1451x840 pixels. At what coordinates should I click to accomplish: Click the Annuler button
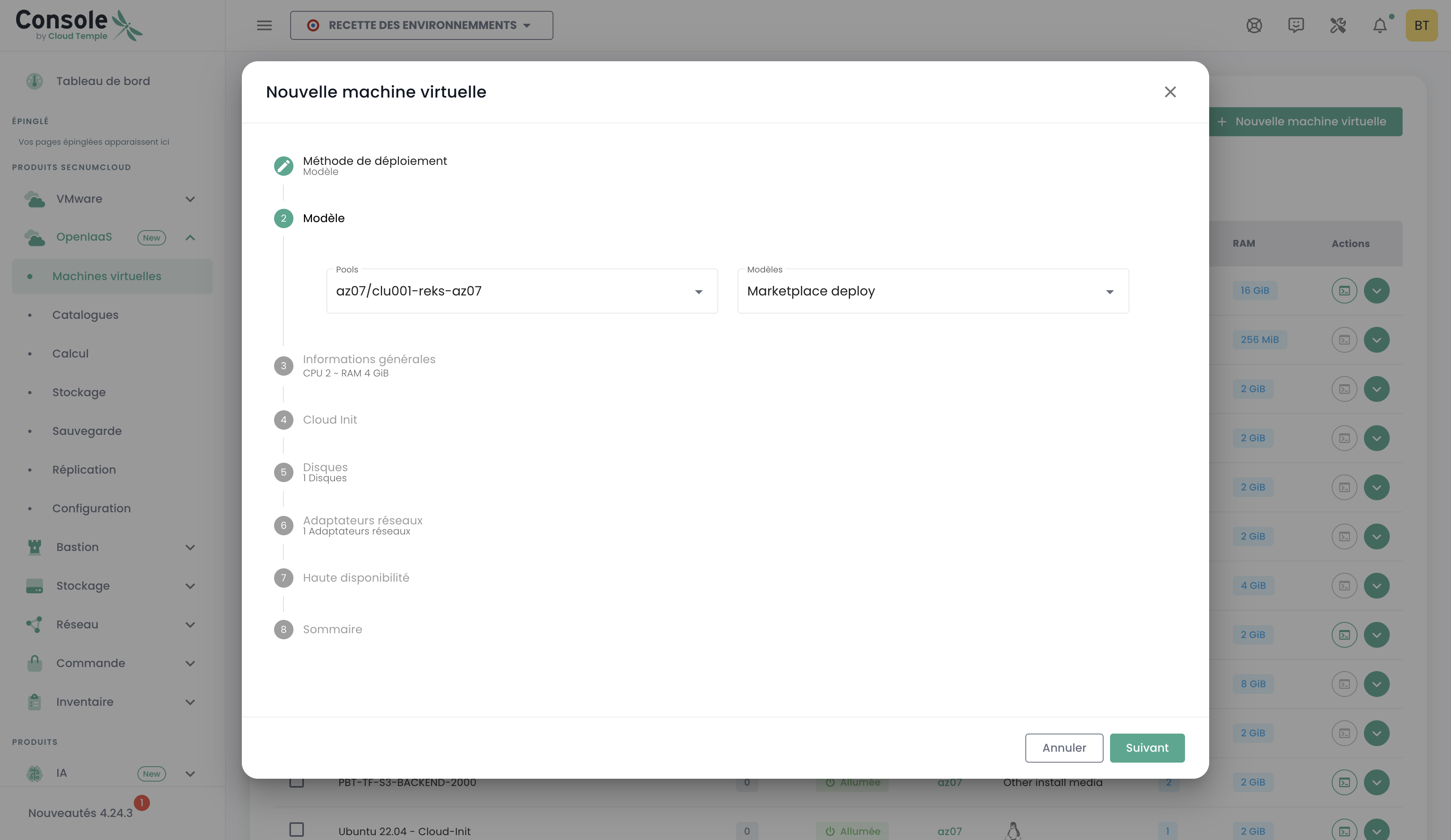coord(1064,748)
